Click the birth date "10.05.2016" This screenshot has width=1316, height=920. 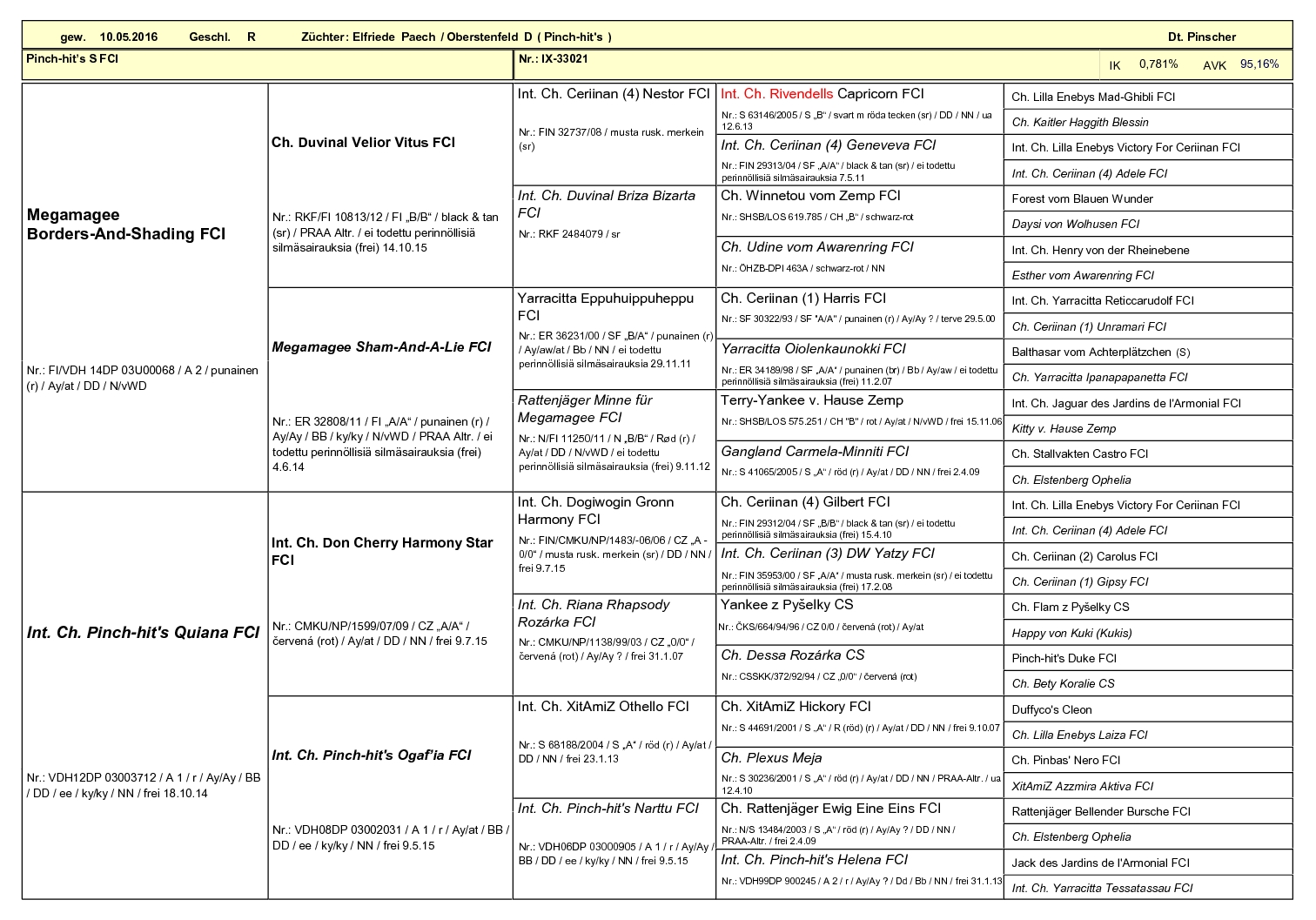[129, 37]
